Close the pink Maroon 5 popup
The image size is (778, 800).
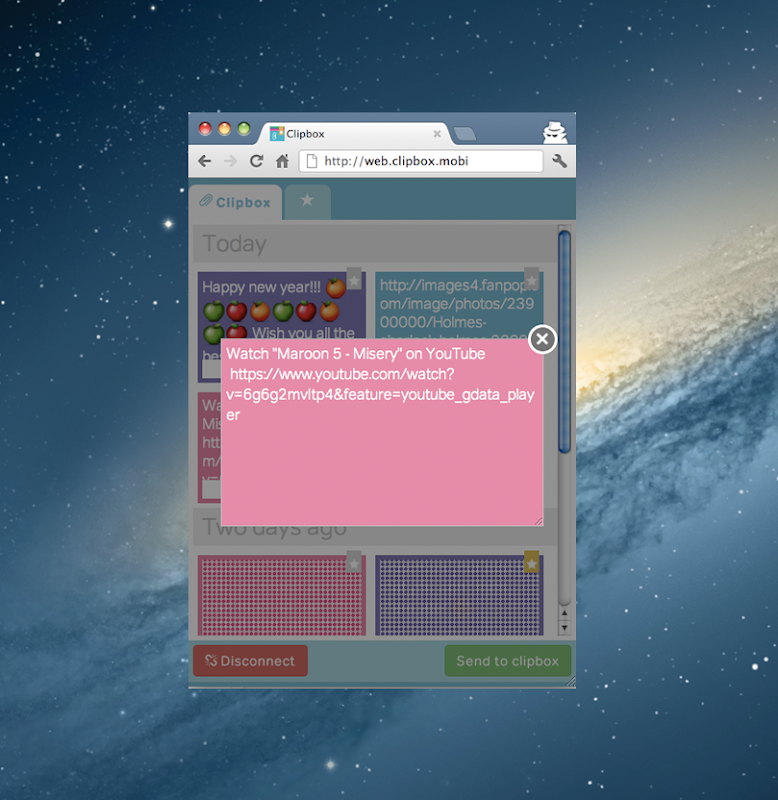(x=542, y=339)
